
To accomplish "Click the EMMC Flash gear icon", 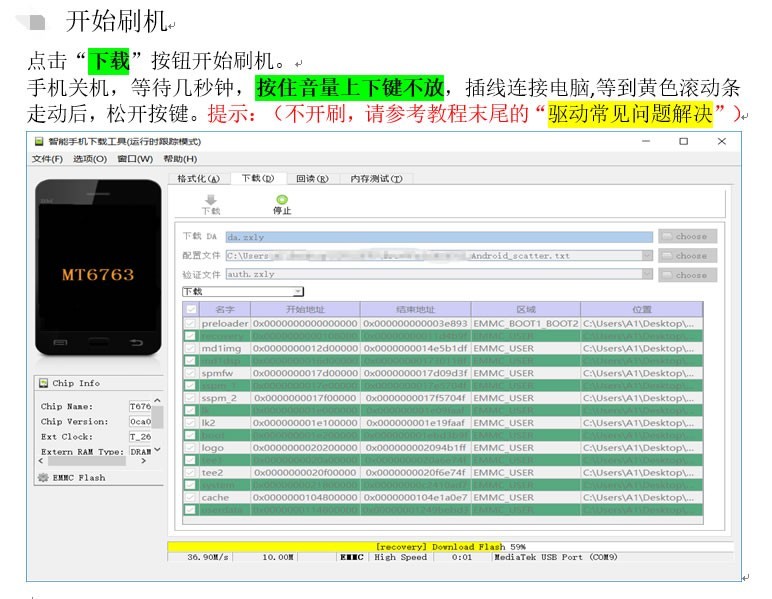I will 43,477.
